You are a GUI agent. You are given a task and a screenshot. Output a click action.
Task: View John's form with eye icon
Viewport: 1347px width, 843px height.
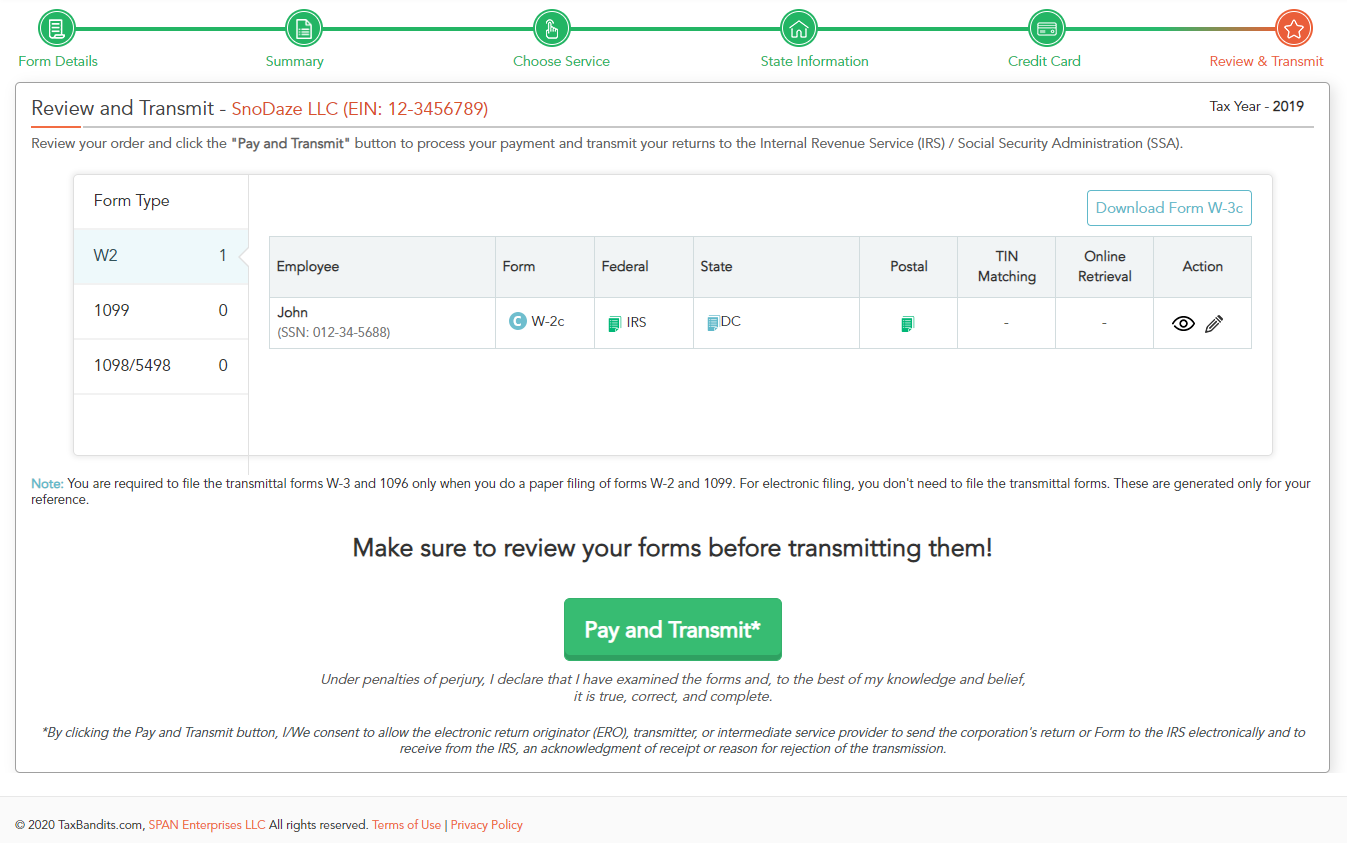tap(1183, 323)
